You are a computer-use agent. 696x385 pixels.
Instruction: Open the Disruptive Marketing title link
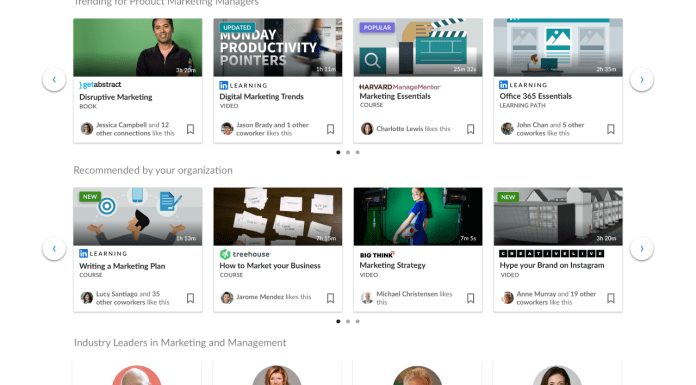pos(115,97)
